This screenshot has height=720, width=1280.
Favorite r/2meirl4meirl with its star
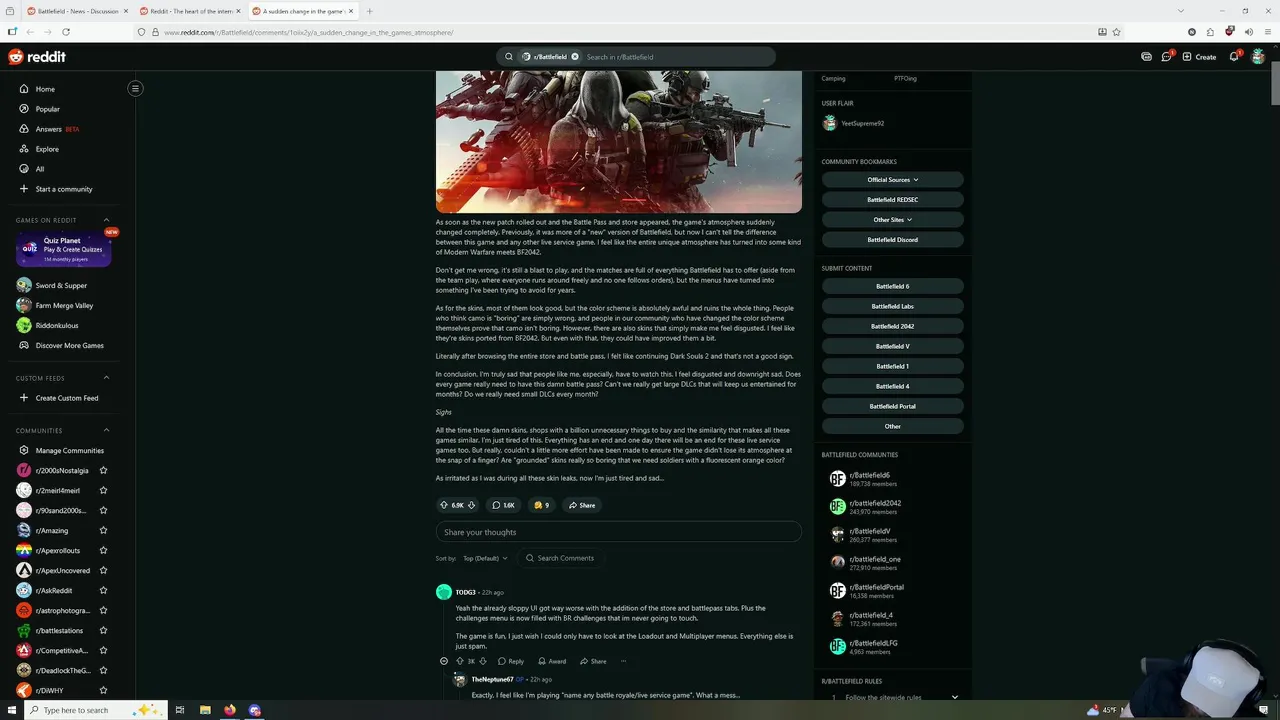point(103,490)
